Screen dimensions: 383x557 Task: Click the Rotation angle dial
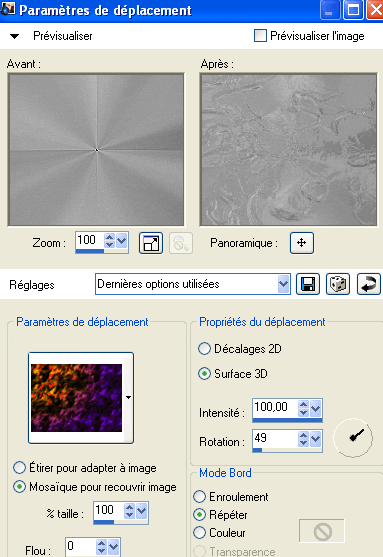click(353, 438)
